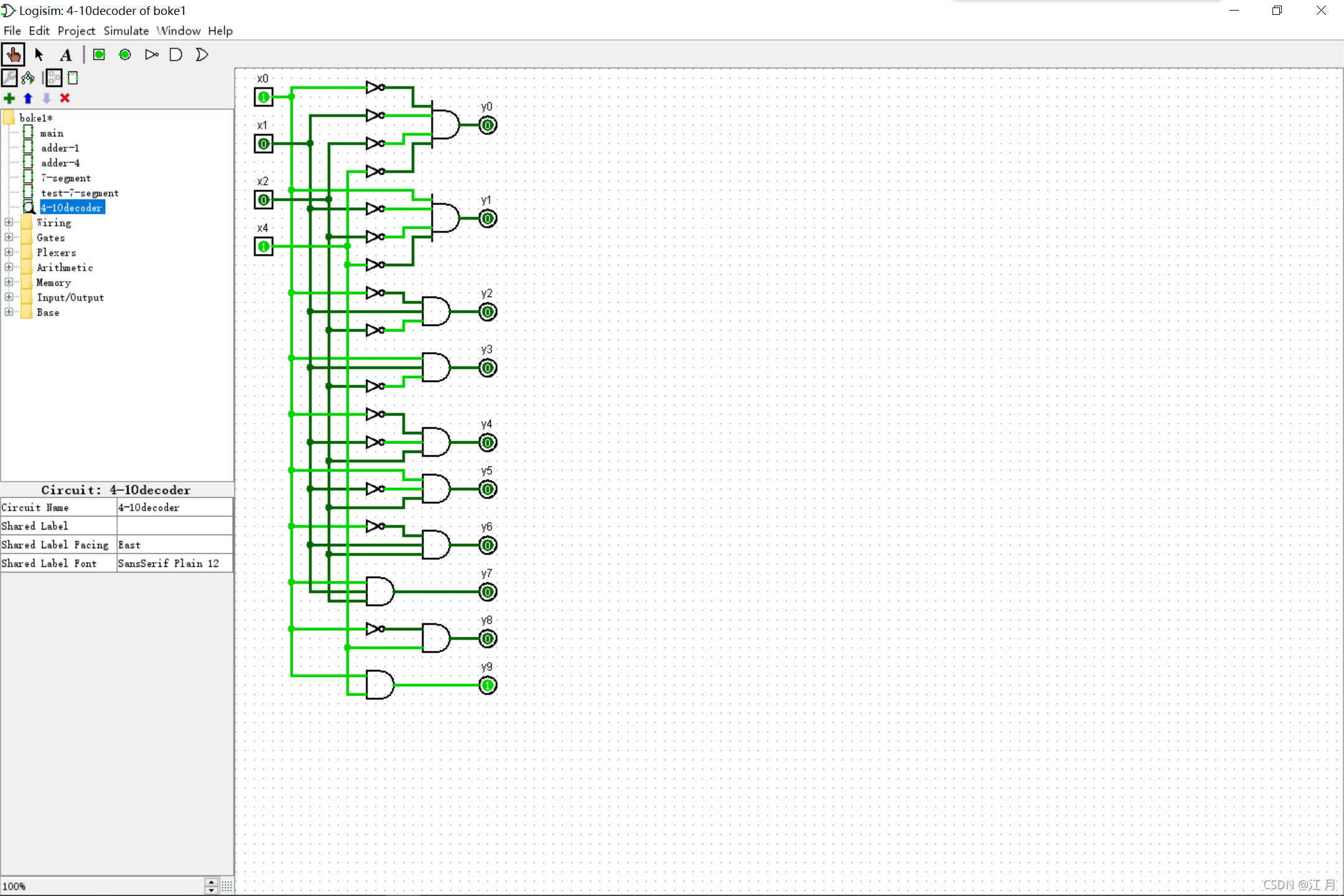Select the Text label tool

[65, 55]
